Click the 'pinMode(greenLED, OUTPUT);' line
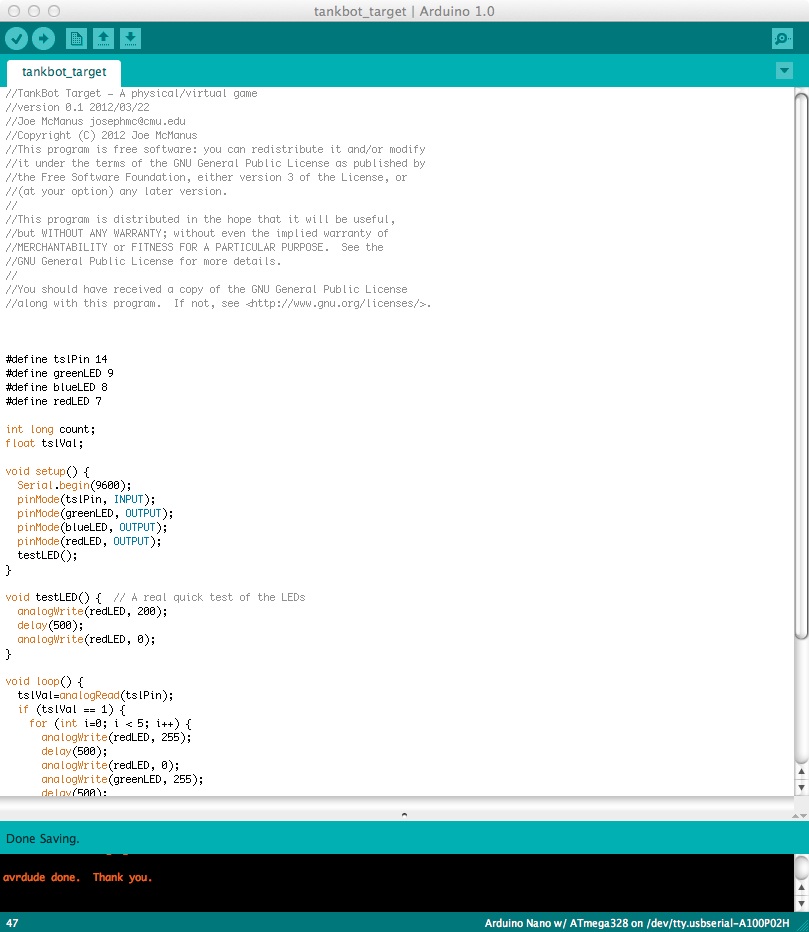Screen dimensions: 809x932 tap(95, 513)
